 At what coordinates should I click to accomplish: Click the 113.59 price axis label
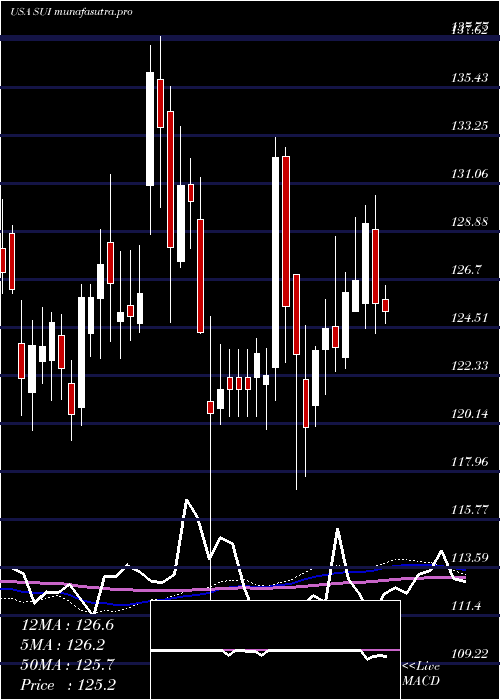(469, 558)
